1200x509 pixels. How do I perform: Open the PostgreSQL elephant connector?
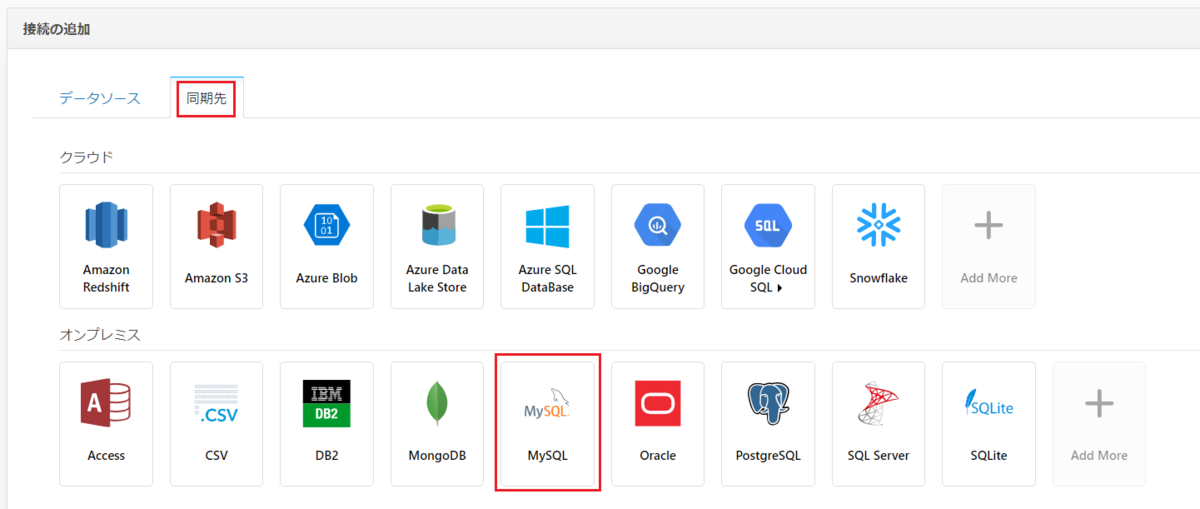tap(768, 424)
